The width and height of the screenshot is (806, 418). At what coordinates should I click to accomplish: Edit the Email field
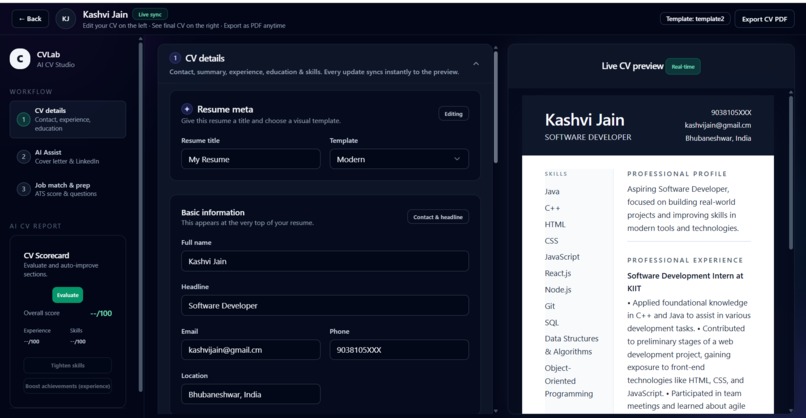(x=250, y=350)
